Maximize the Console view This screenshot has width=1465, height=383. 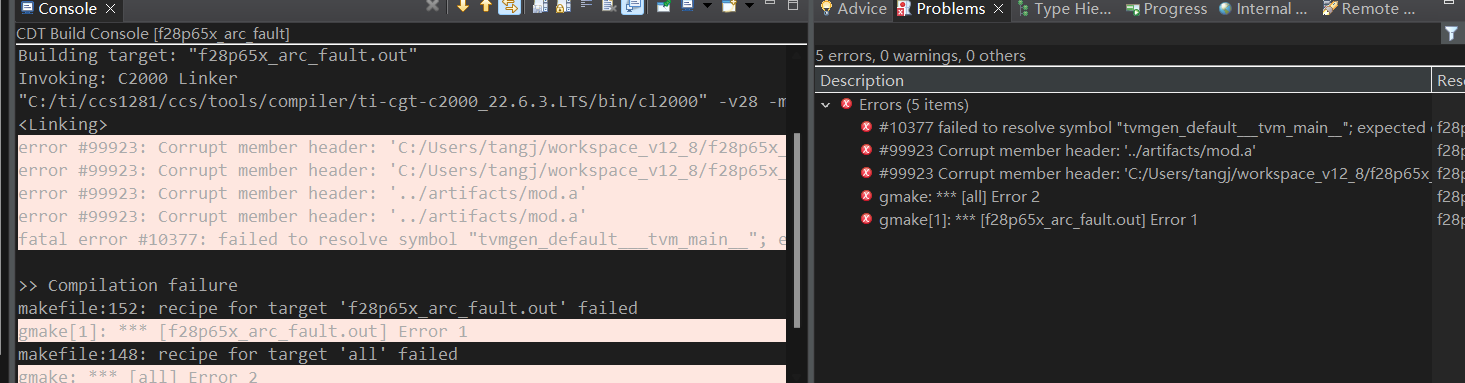(x=793, y=5)
